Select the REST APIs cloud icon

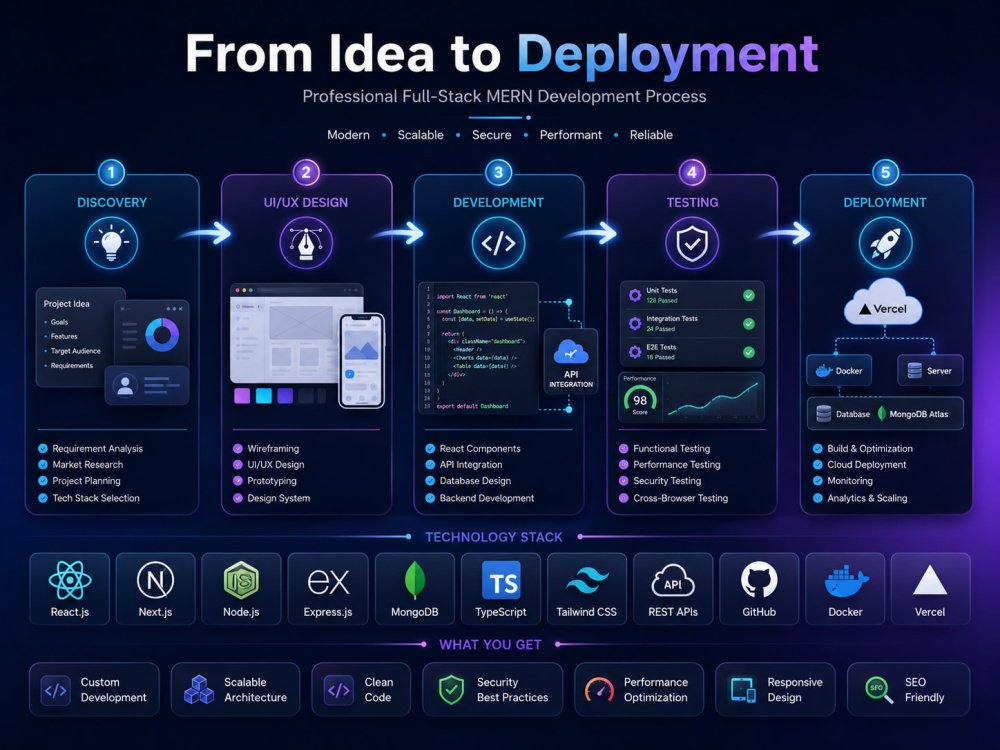(x=673, y=581)
